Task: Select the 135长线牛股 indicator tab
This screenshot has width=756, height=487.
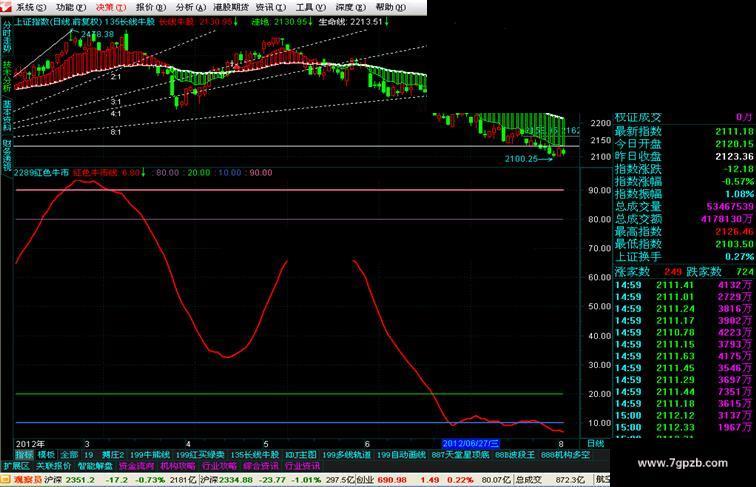Action: point(255,455)
